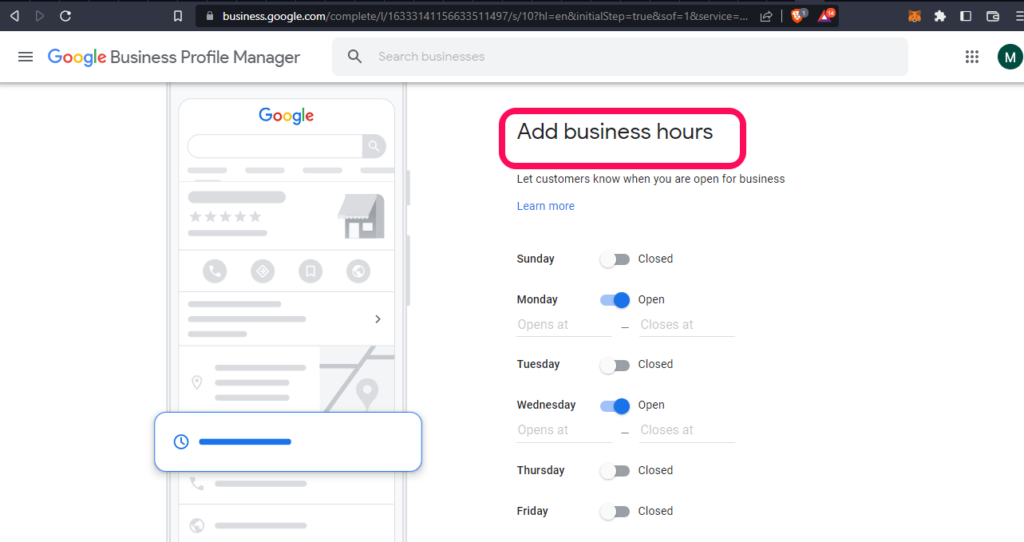
Task: Click the phone call icon in preview
Action: (x=214, y=271)
